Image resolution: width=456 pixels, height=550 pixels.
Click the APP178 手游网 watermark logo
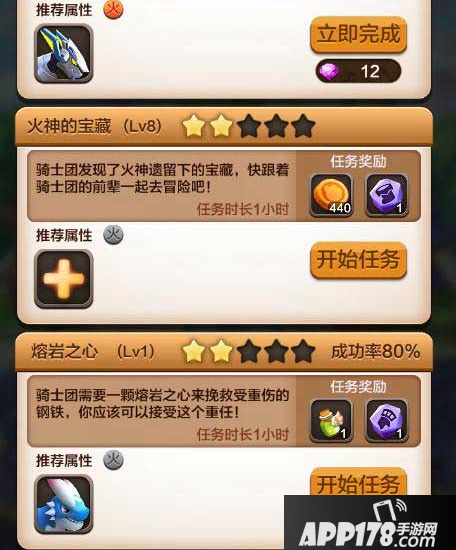(370, 523)
